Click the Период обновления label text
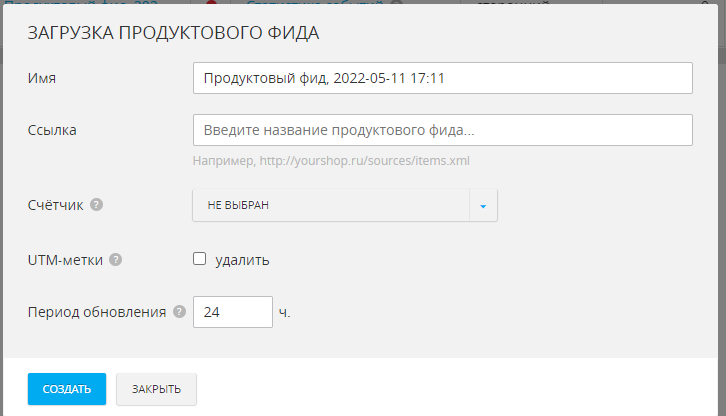Viewport: 726px width, 416px height. pos(96,312)
